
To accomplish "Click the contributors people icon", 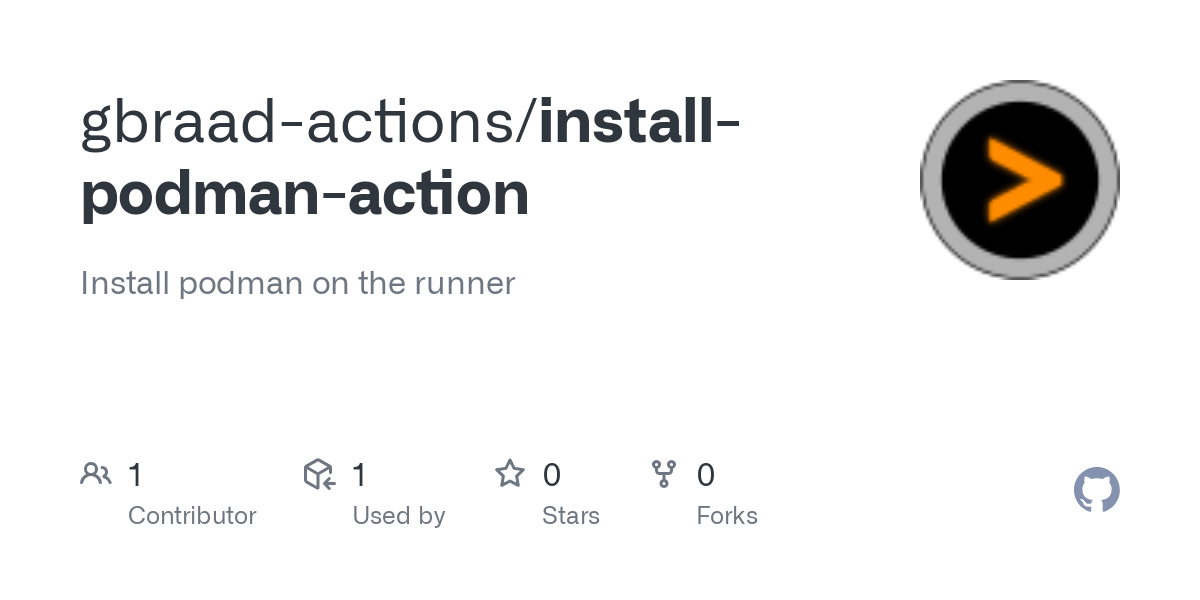I will click(x=96, y=474).
